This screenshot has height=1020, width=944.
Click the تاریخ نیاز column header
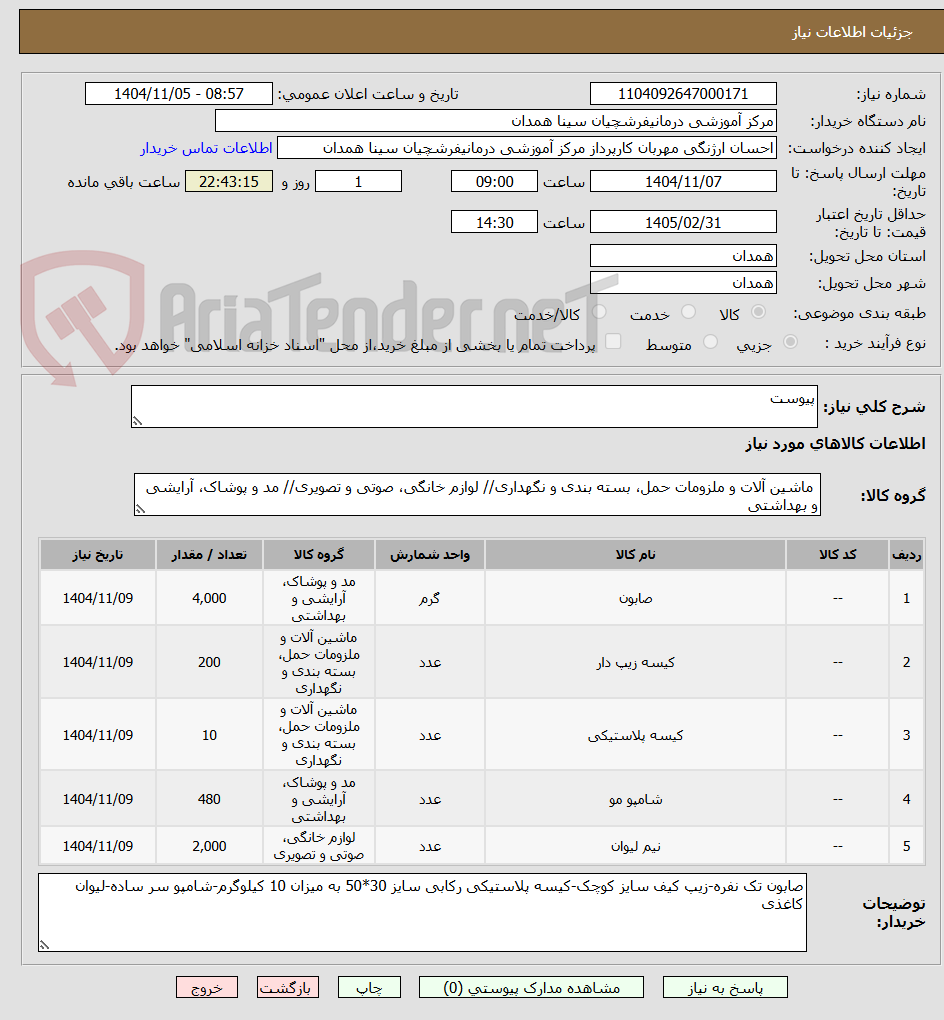pos(98,555)
